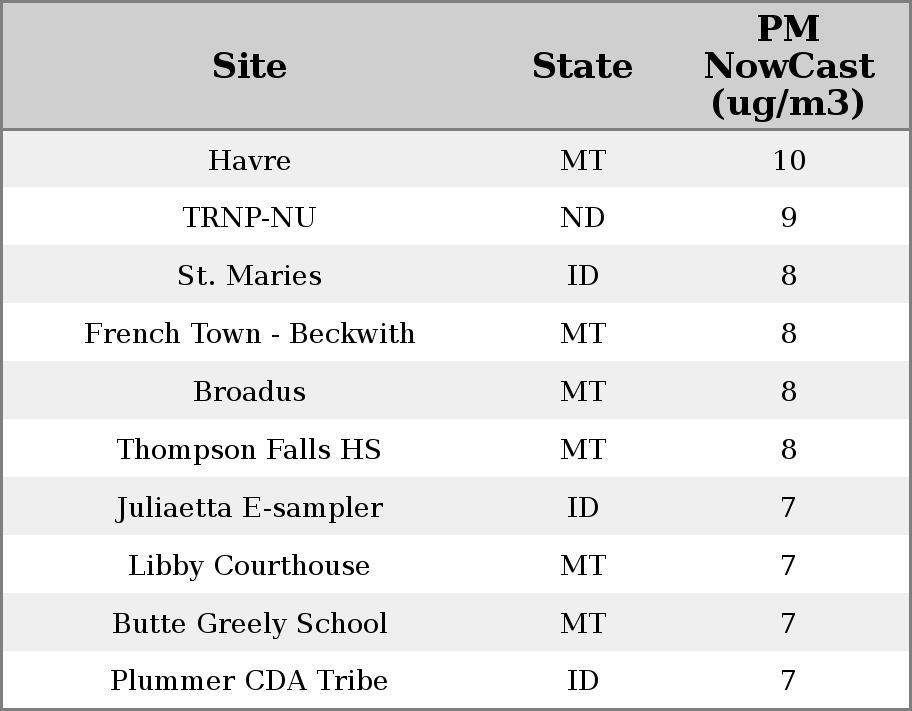Select the PM NowCast value 9
Viewport: 912px width, 711px height.
[788, 218]
